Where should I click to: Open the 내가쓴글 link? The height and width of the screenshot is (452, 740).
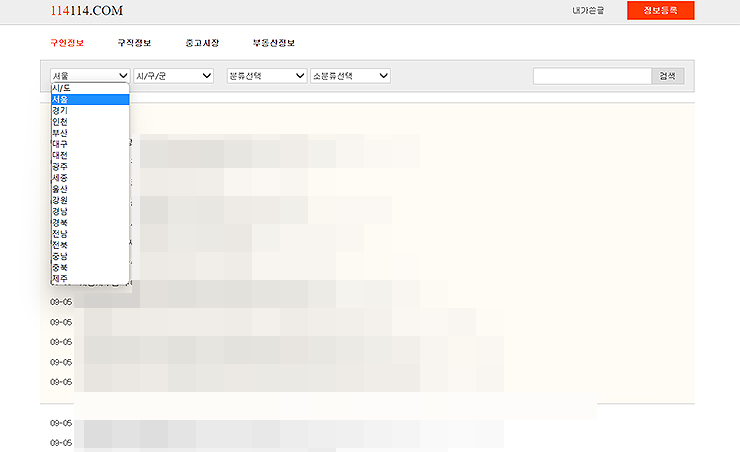point(588,10)
